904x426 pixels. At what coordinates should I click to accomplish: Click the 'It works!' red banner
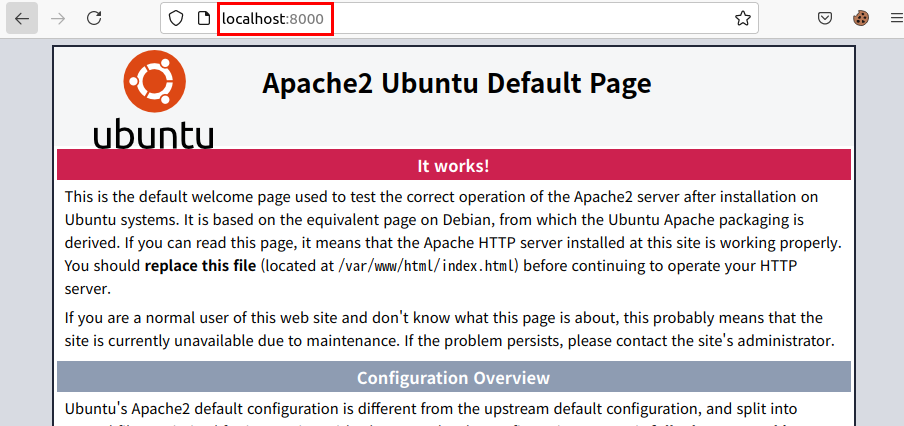[x=454, y=165]
